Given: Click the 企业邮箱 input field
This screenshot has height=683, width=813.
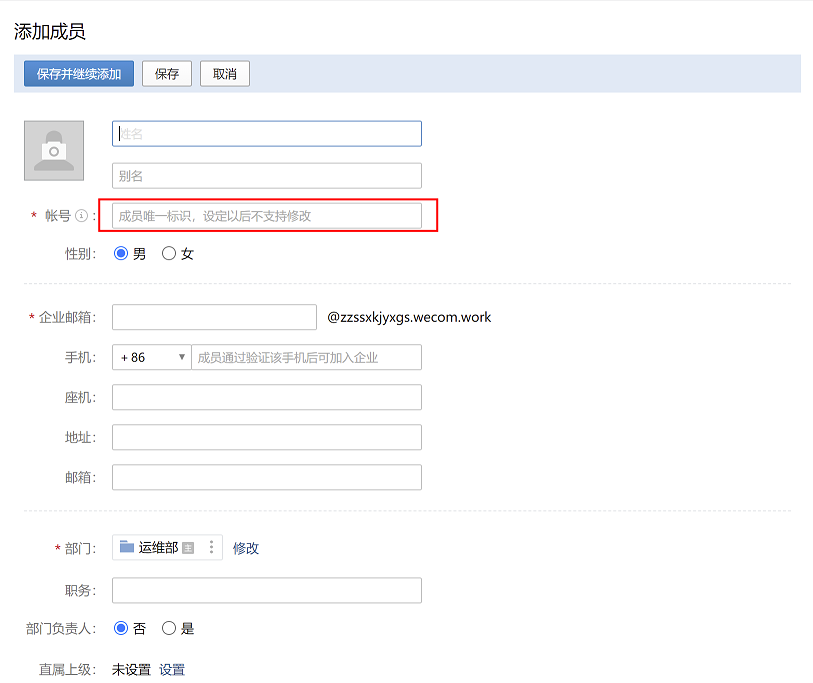Looking at the screenshot, I should coord(214,317).
